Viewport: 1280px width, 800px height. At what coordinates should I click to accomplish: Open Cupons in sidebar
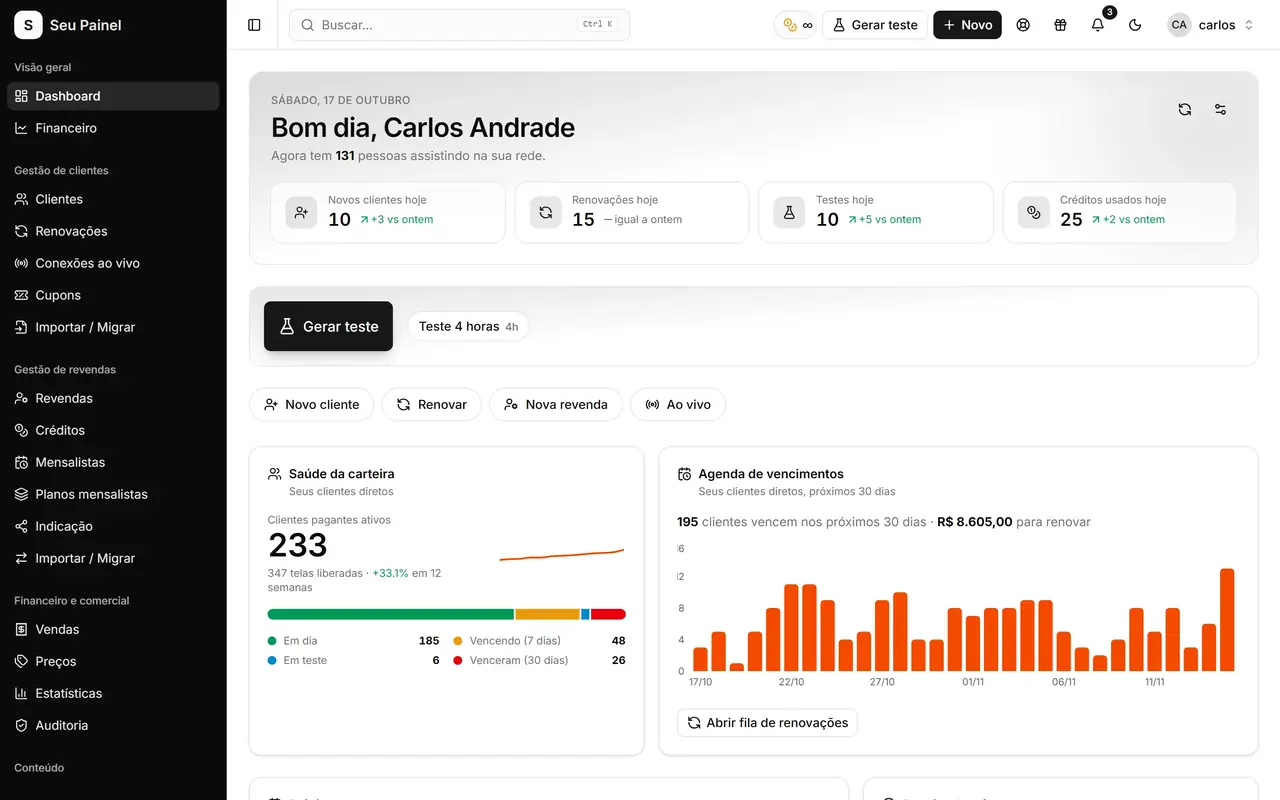point(113,295)
